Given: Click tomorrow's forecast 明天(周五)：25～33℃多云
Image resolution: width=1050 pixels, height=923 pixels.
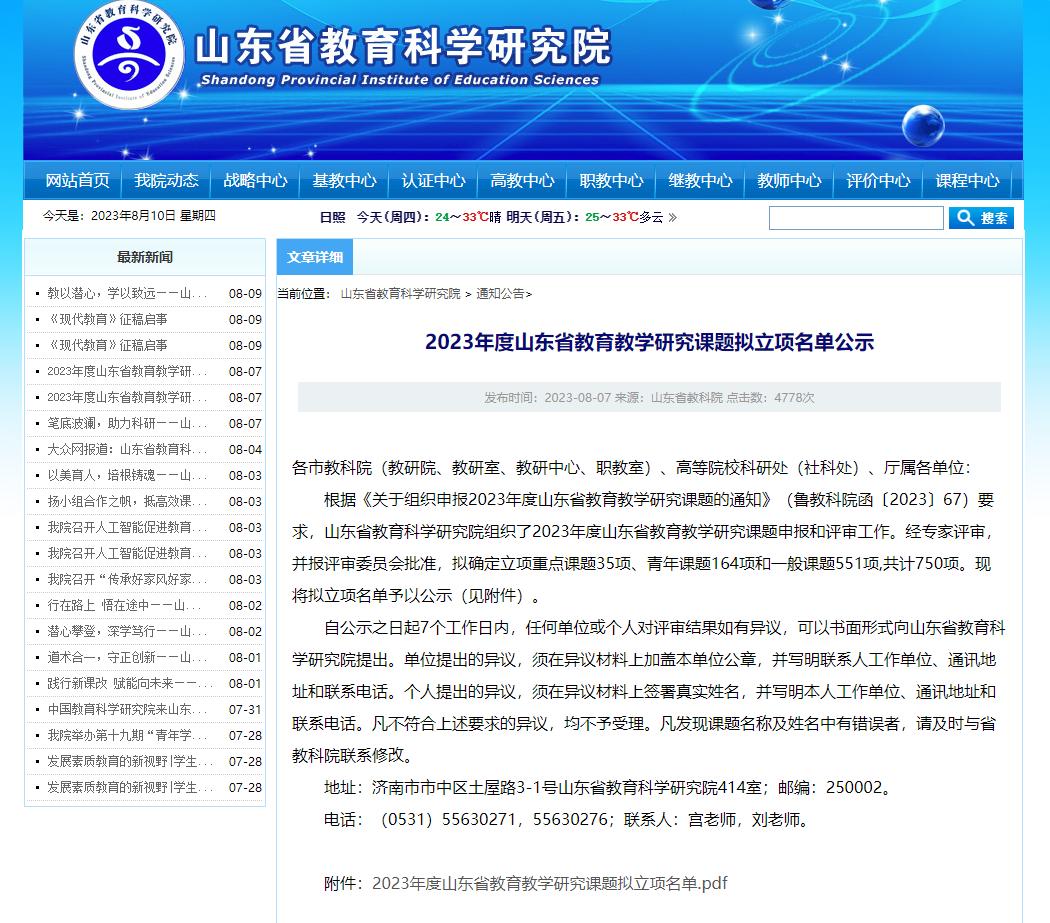Looking at the screenshot, I should (x=585, y=217).
